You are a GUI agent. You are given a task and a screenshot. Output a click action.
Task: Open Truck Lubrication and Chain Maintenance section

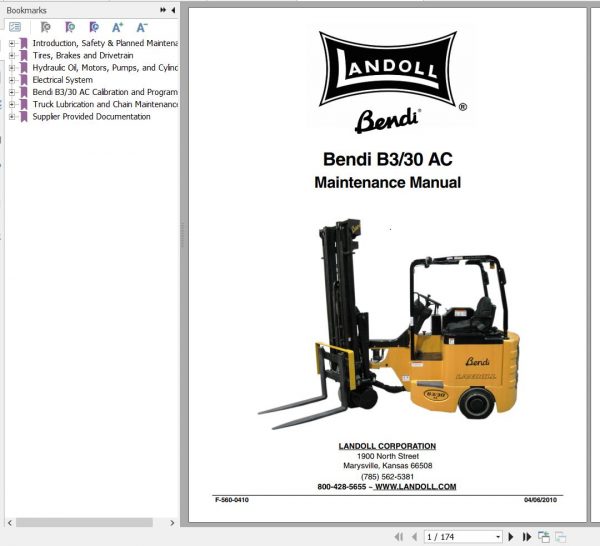[x=105, y=104]
